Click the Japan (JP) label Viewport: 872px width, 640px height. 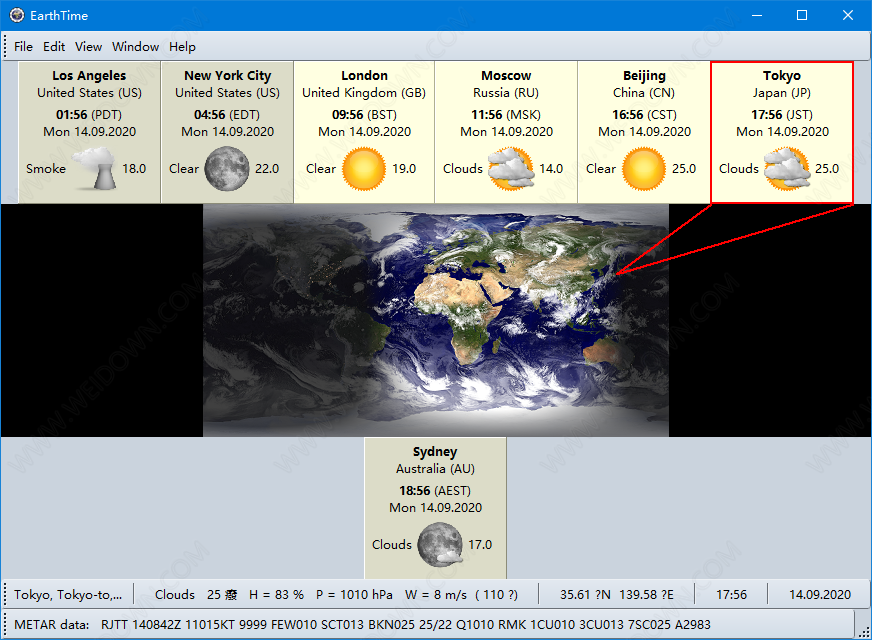pyautogui.click(x=782, y=93)
